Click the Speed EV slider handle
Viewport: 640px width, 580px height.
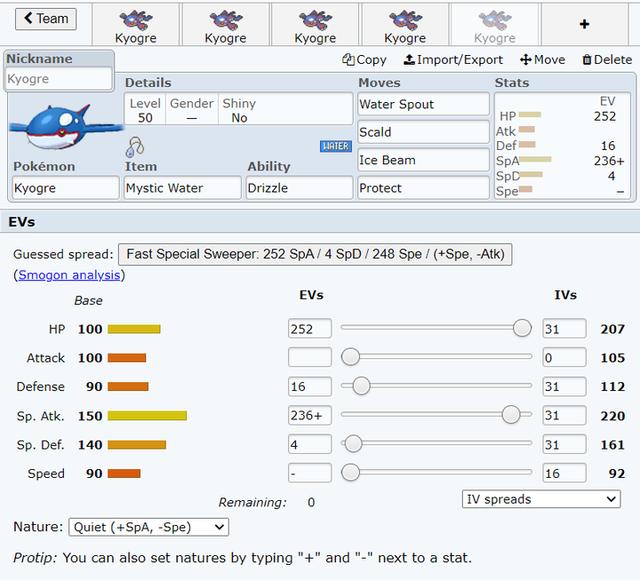coord(350,473)
